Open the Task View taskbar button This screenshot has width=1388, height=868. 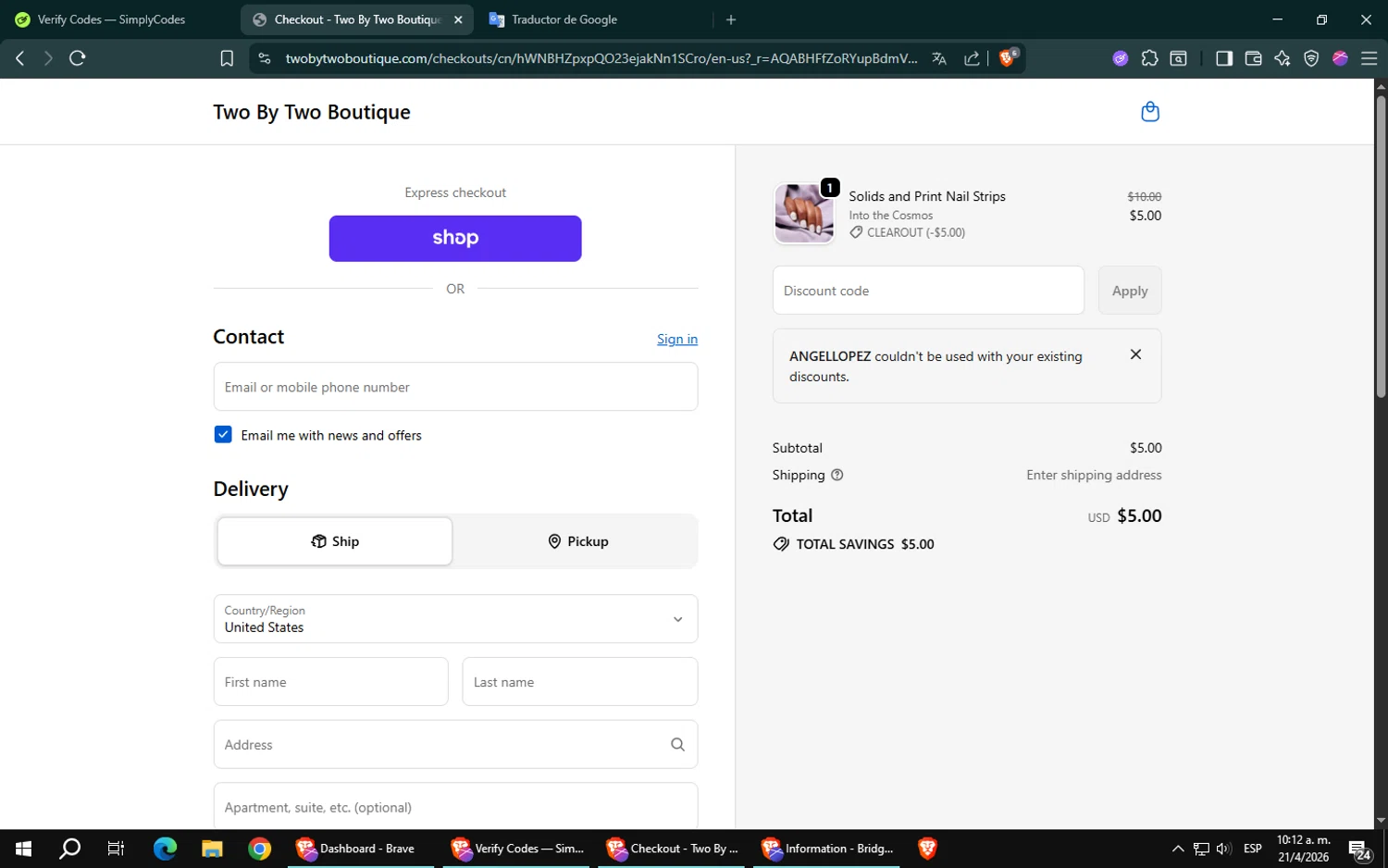(x=116, y=849)
